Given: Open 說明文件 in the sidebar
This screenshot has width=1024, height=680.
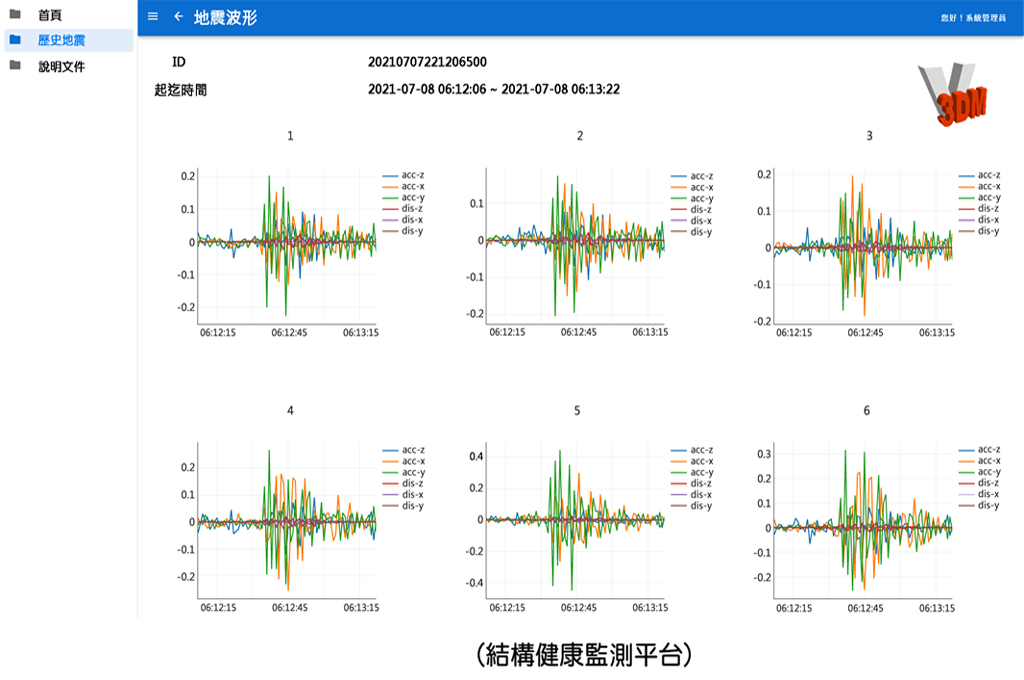Looking at the screenshot, I should 61,66.
